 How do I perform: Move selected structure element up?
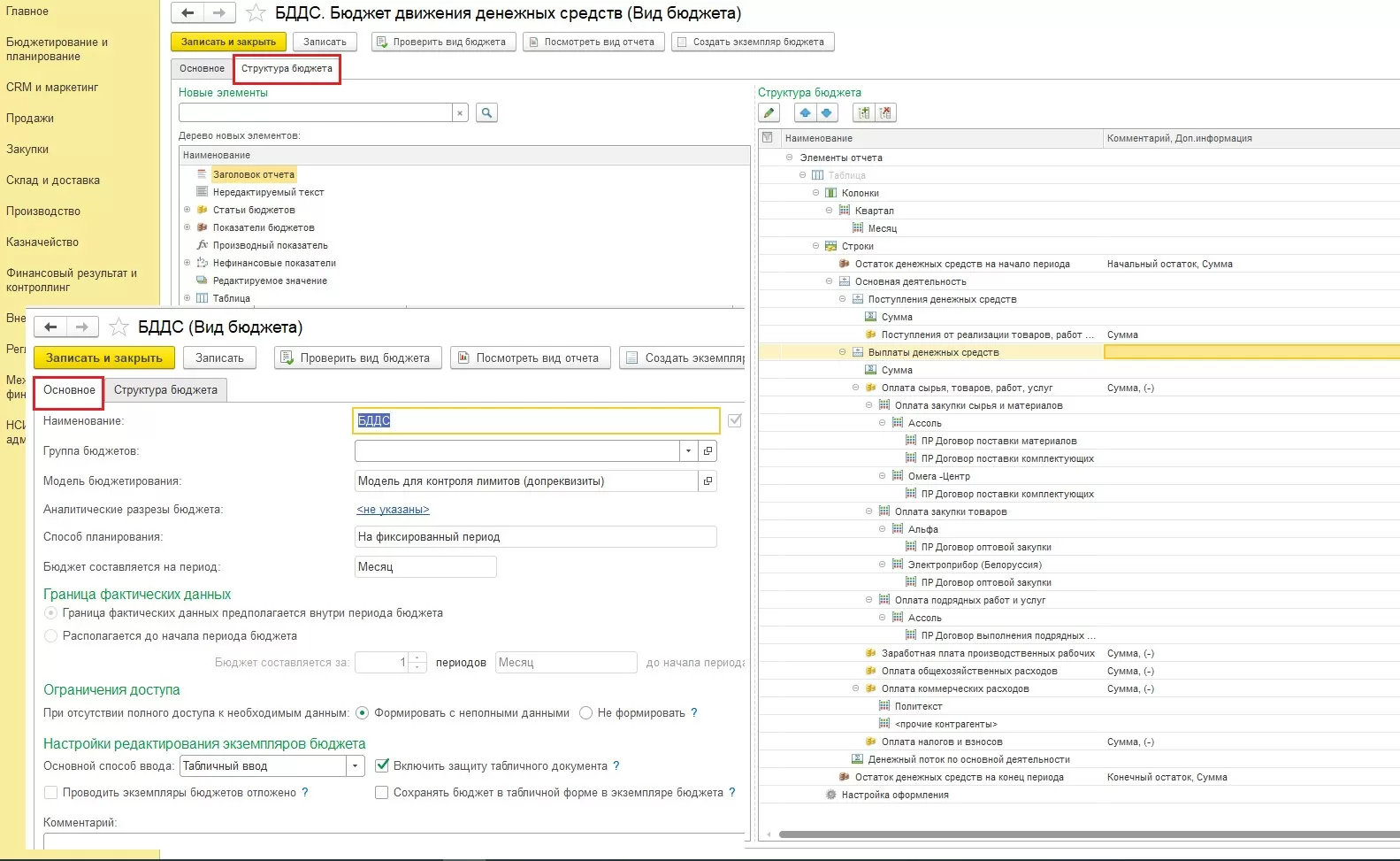click(x=805, y=112)
